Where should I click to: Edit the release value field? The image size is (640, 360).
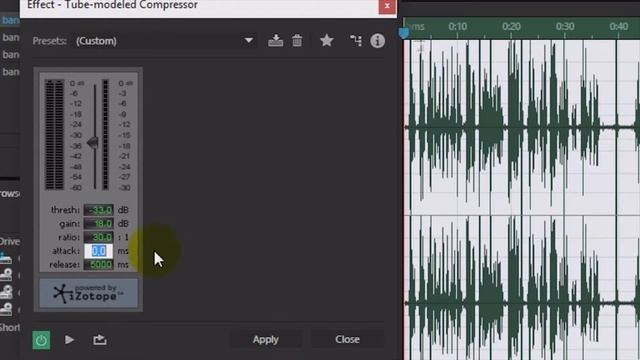99,264
